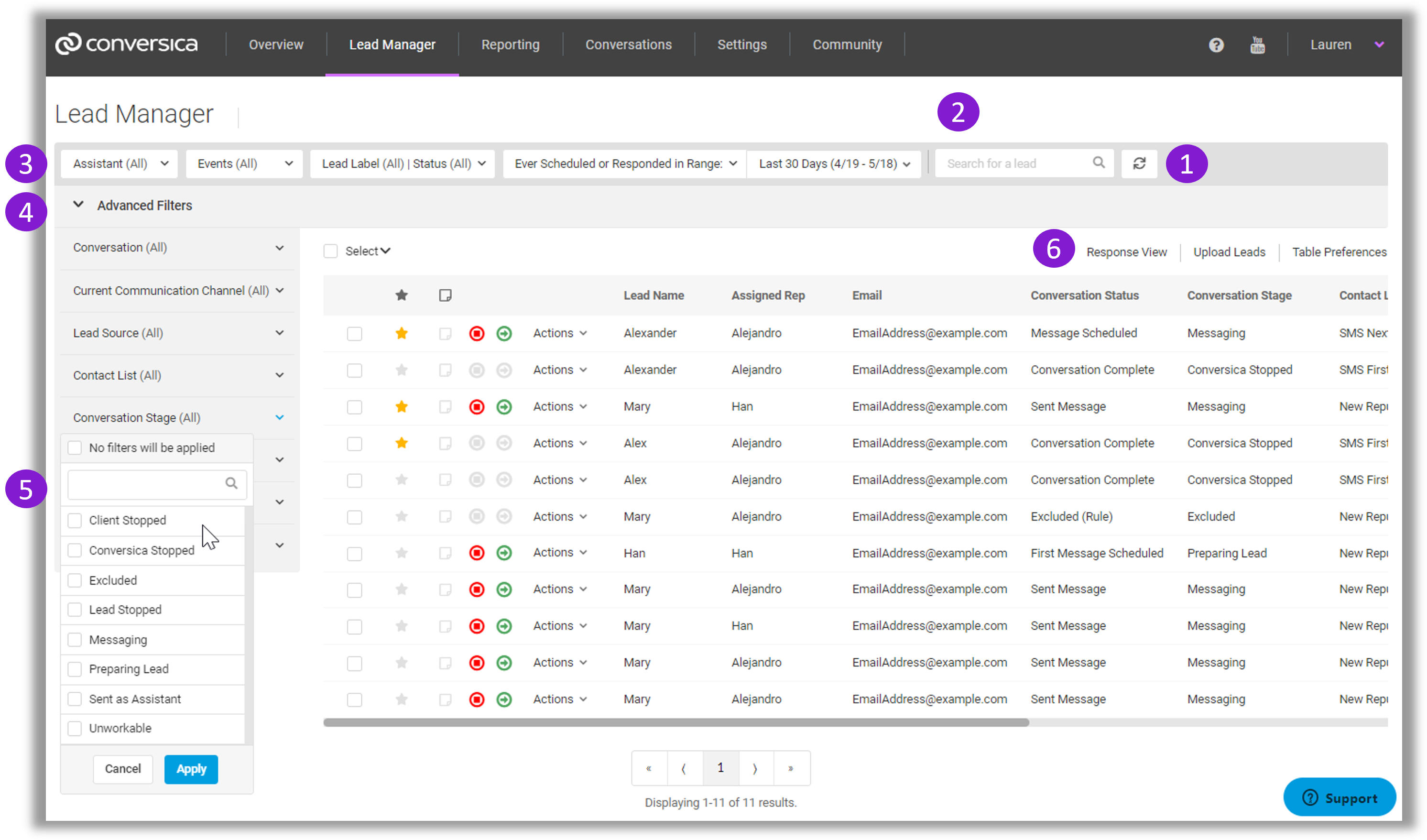Click the conversation stage filter search box

157,484
